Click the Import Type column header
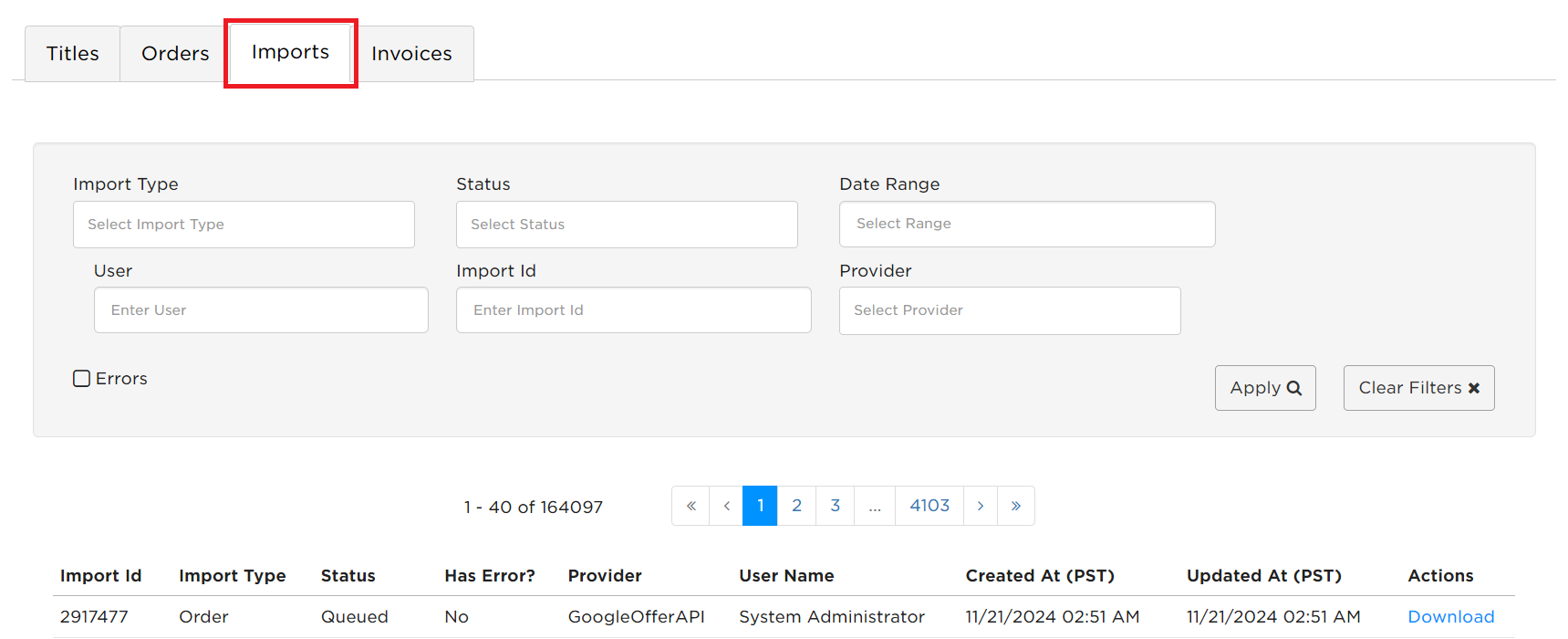This screenshot has height=639, width=1568. [x=233, y=576]
